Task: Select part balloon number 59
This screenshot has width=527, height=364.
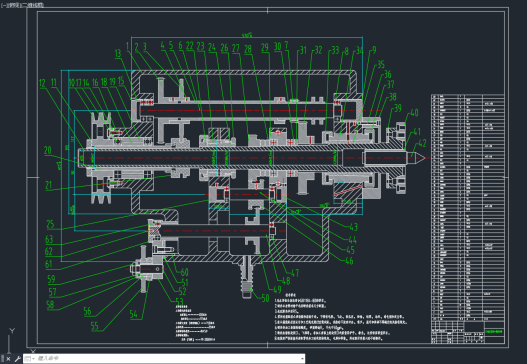Action: 51,279
